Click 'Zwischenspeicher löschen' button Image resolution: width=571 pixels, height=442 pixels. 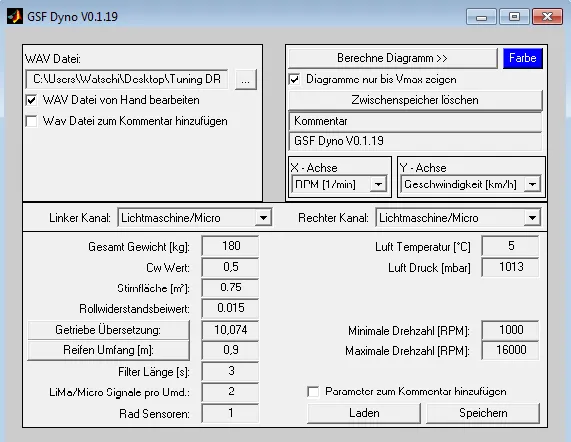tap(415, 100)
